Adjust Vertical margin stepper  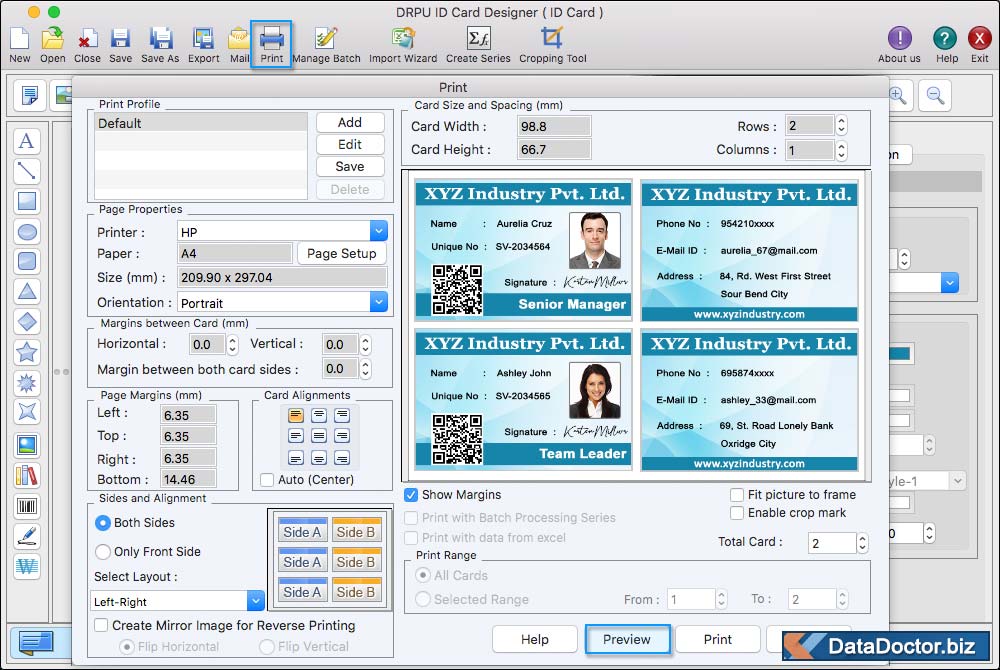365,345
